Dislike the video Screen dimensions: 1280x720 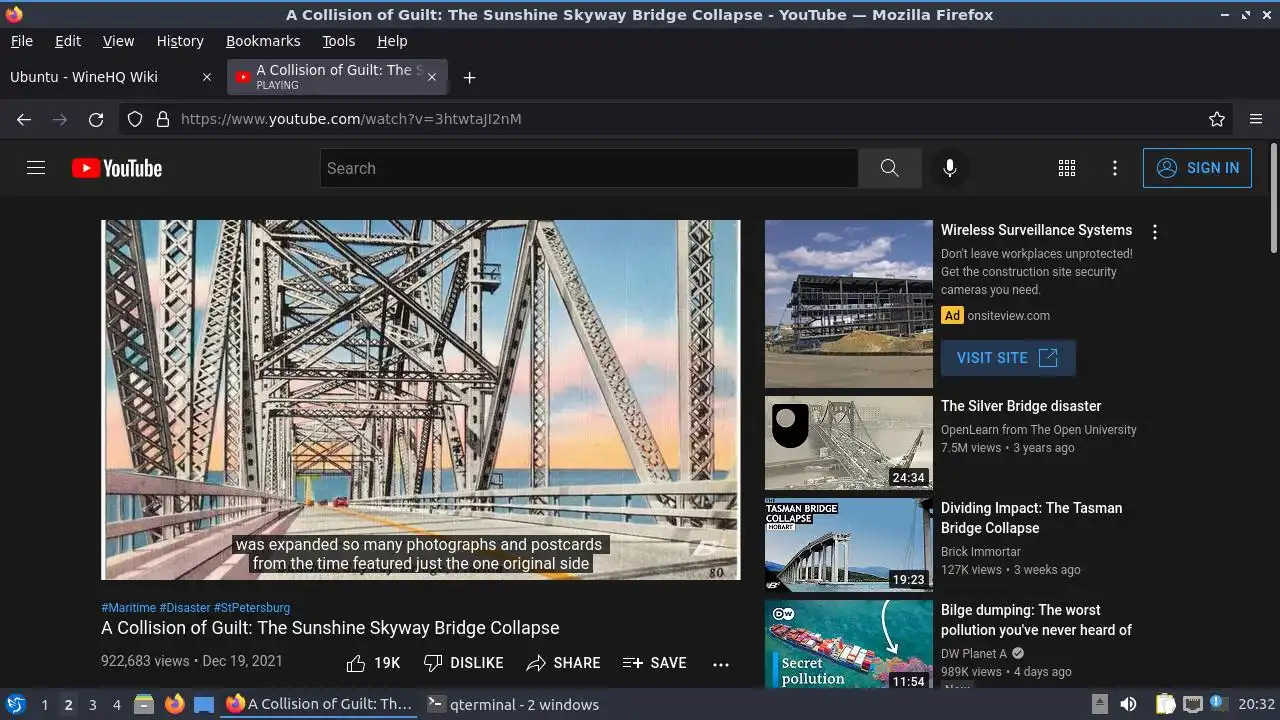(x=463, y=663)
